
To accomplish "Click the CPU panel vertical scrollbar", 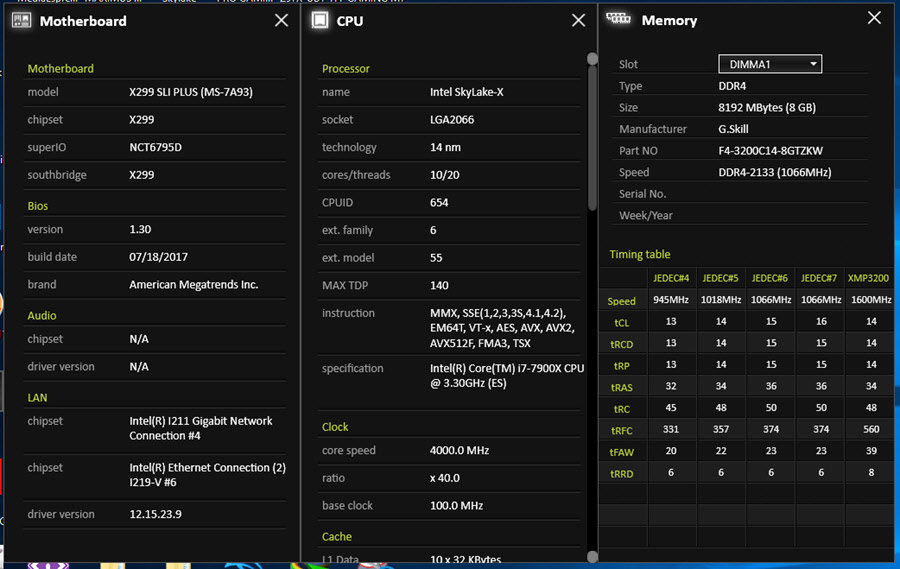I will pos(592,130).
